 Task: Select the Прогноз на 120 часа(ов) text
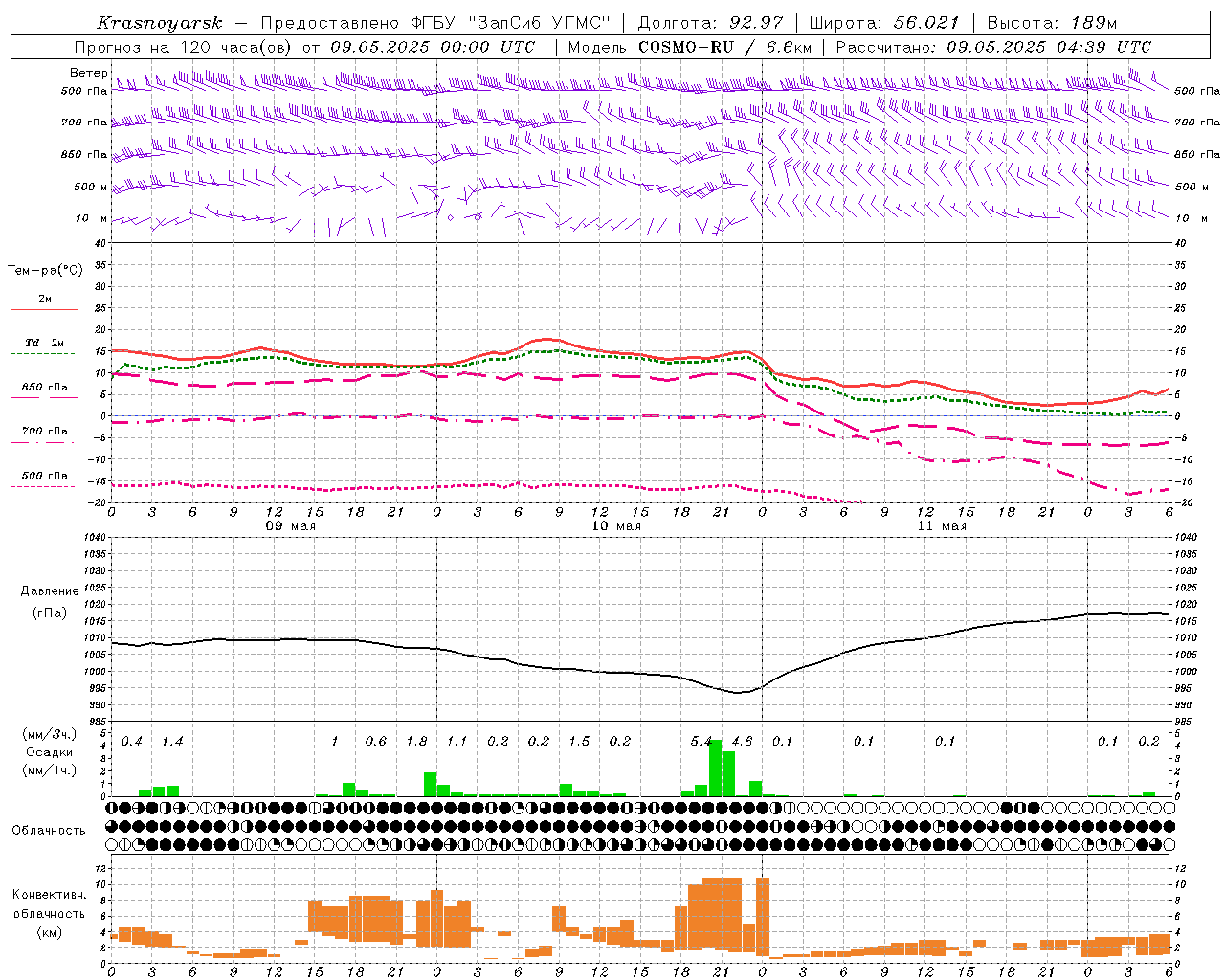coord(184,47)
